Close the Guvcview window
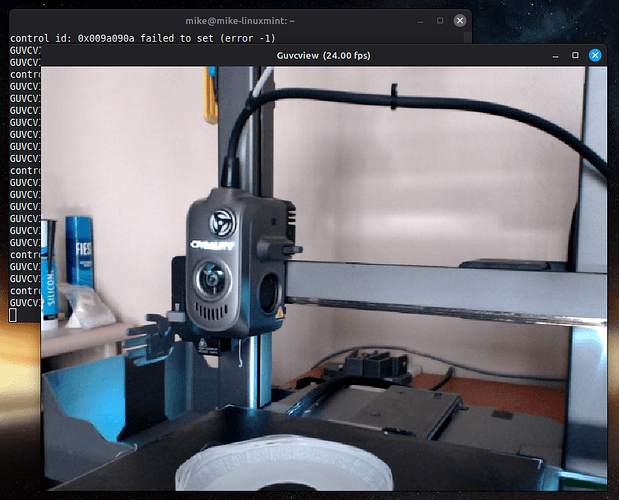The height and width of the screenshot is (500, 619). point(595,55)
